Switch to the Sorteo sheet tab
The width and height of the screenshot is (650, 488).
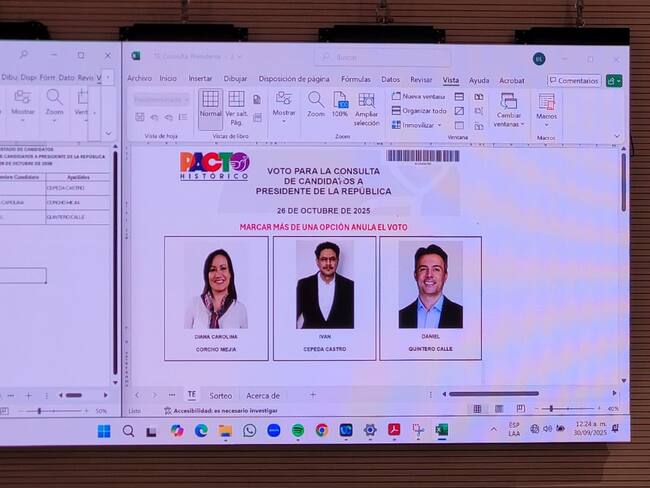[220, 395]
